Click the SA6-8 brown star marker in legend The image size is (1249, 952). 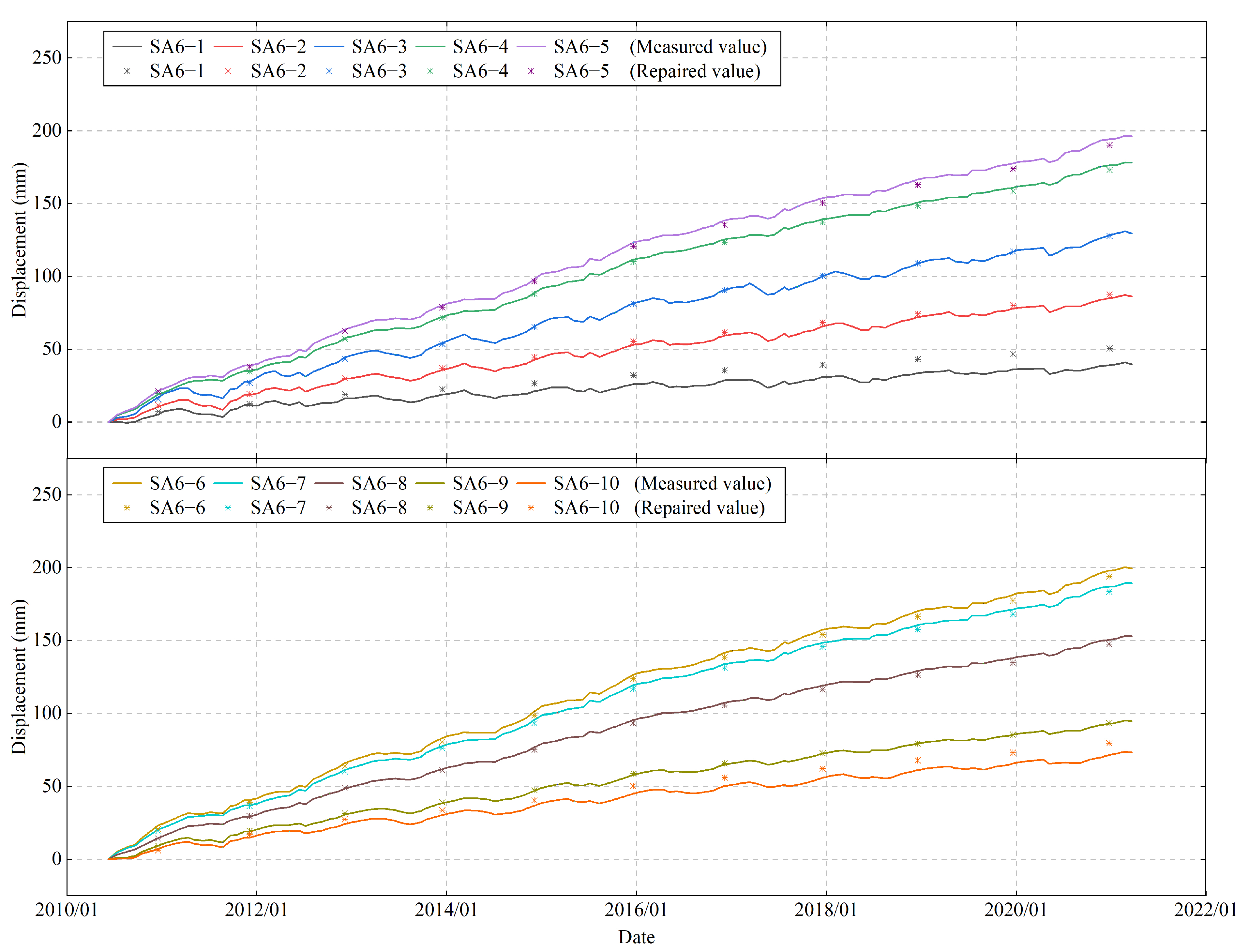pyautogui.click(x=329, y=508)
